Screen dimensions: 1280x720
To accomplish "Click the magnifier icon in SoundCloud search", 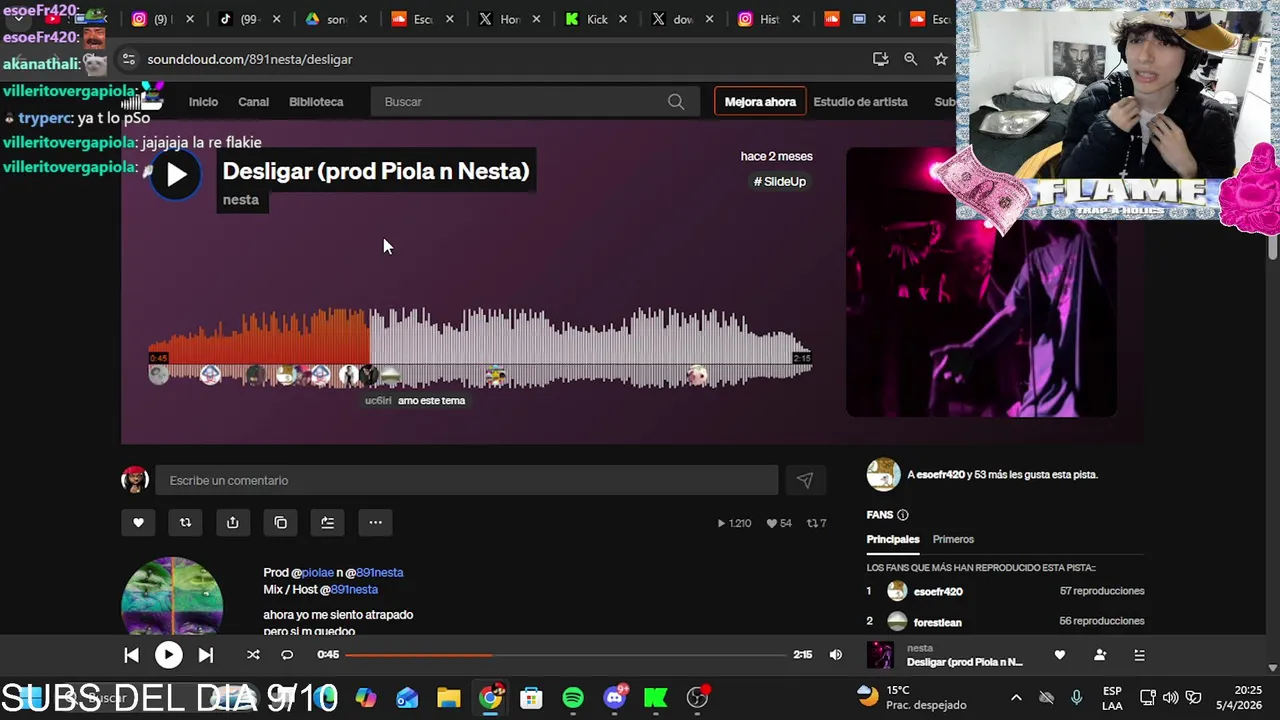I will click(x=676, y=102).
